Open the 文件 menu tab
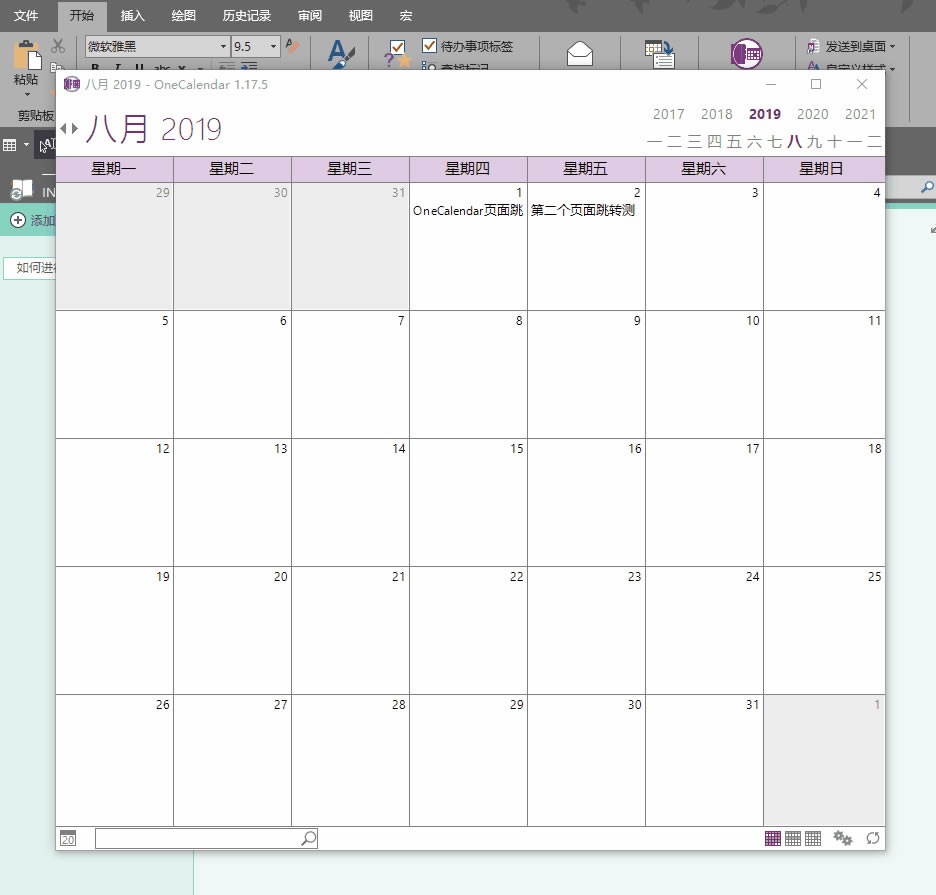 coord(26,16)
